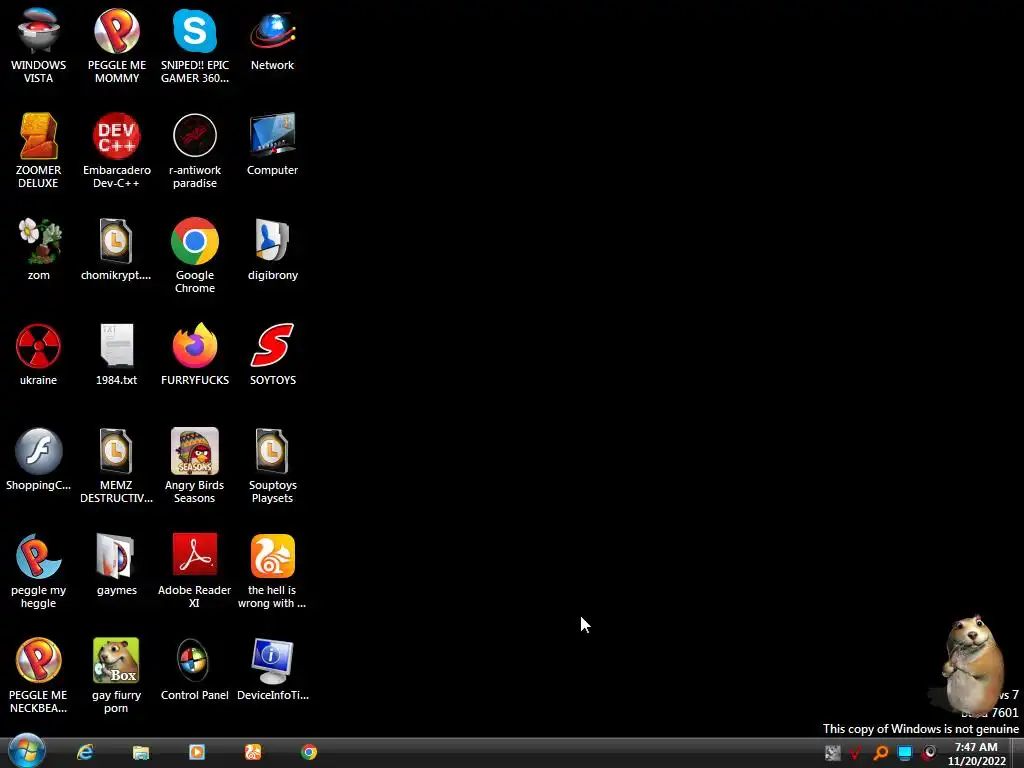Open the media player taskbar button

(197, 752)
